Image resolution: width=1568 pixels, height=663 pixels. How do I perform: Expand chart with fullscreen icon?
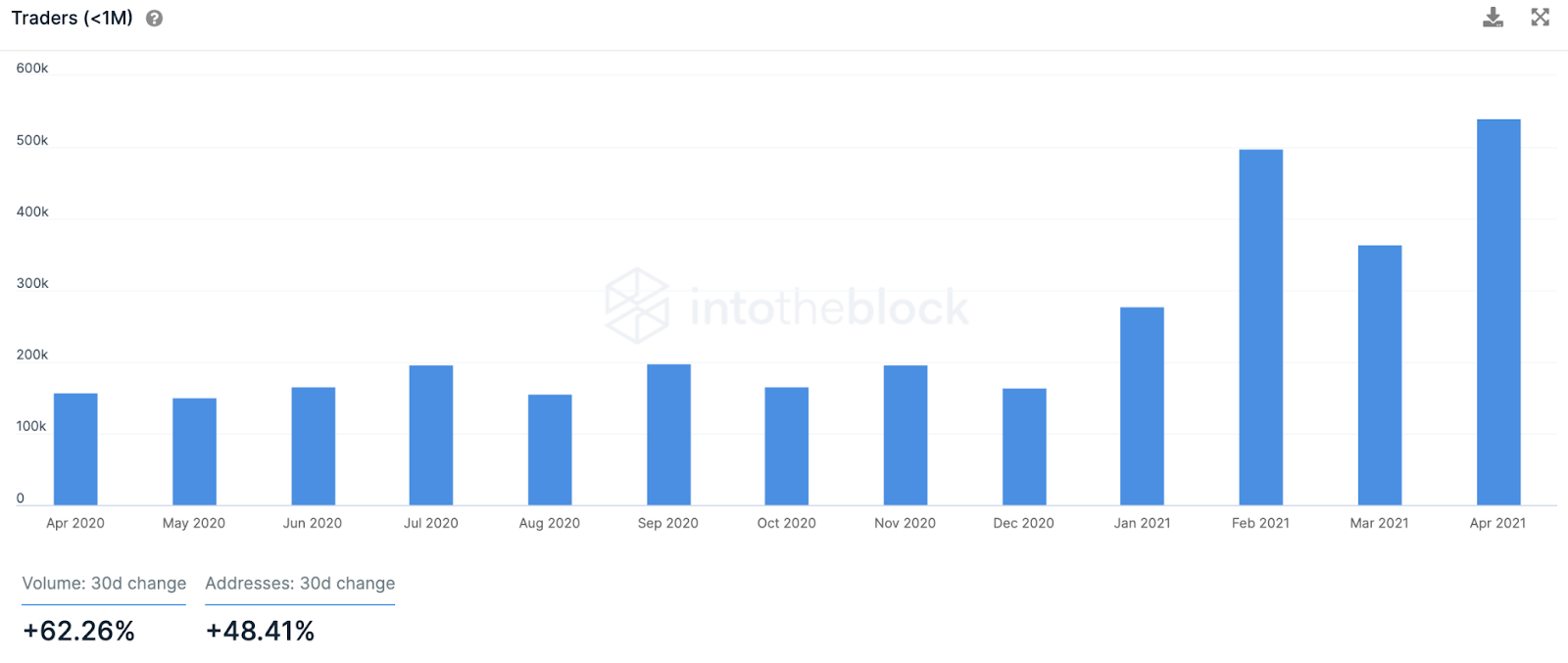click(1541, 17)
